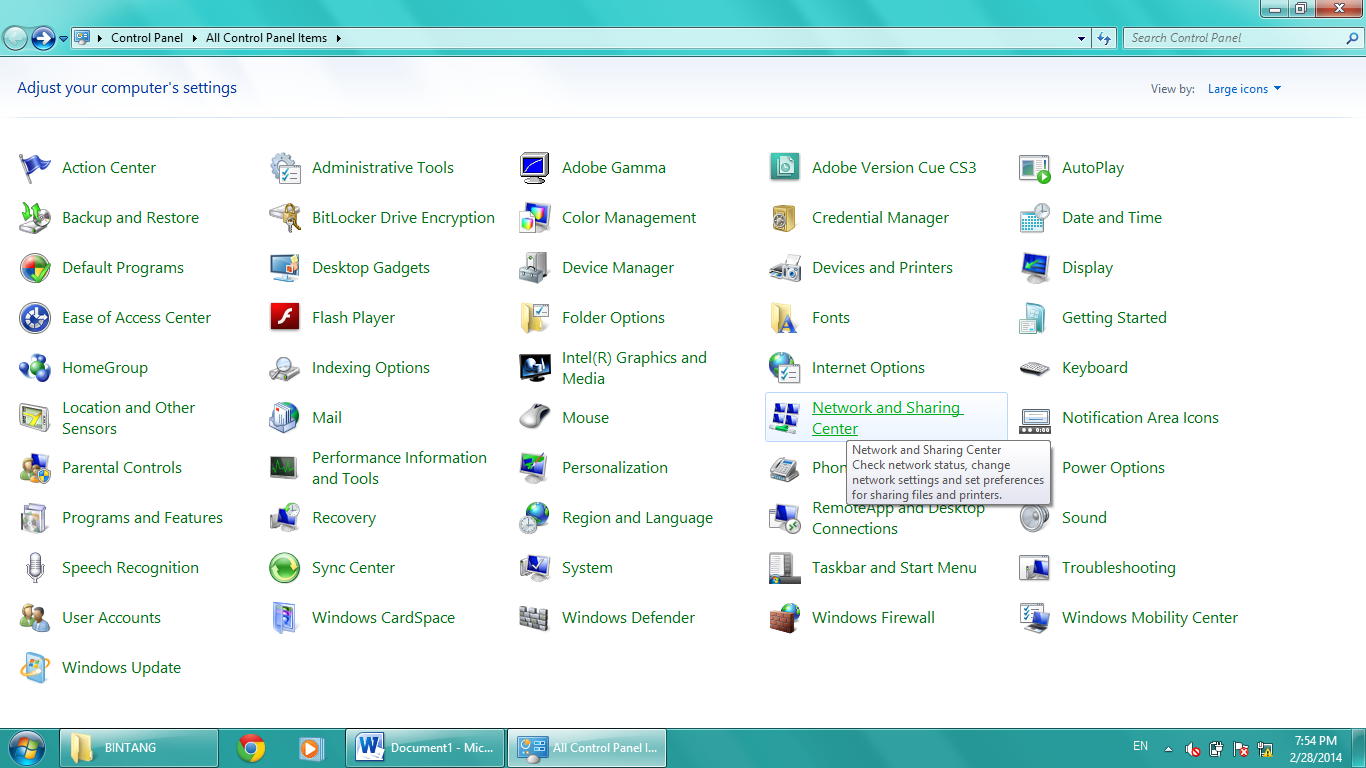
Task: Open the Windows Start button
Action: [x=27, y=748]
